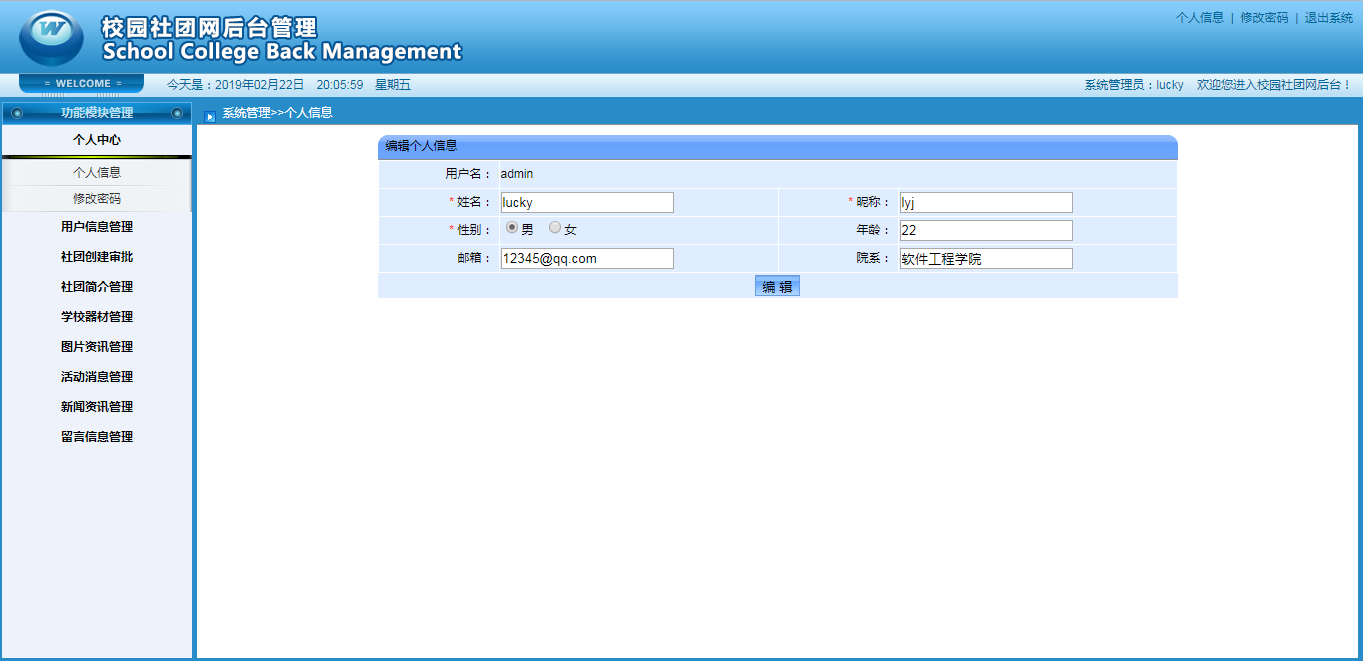The height and width of the screenshot is (661, 1363).
Task: Click the 欢迎您进入校园社团网后台 greeting
Action: (1274, 85)
